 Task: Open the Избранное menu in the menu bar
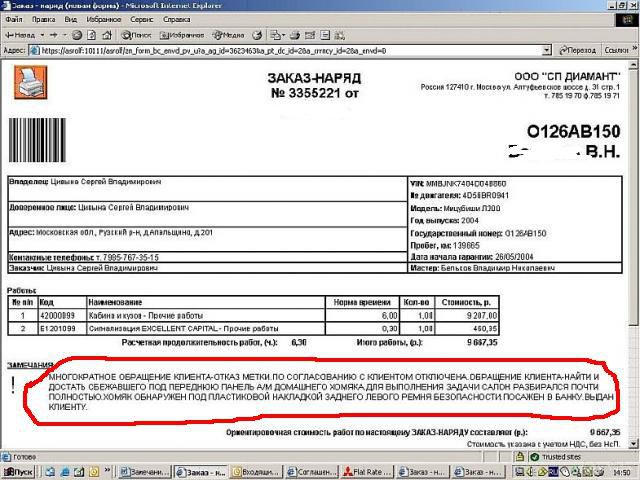[104, 20]
